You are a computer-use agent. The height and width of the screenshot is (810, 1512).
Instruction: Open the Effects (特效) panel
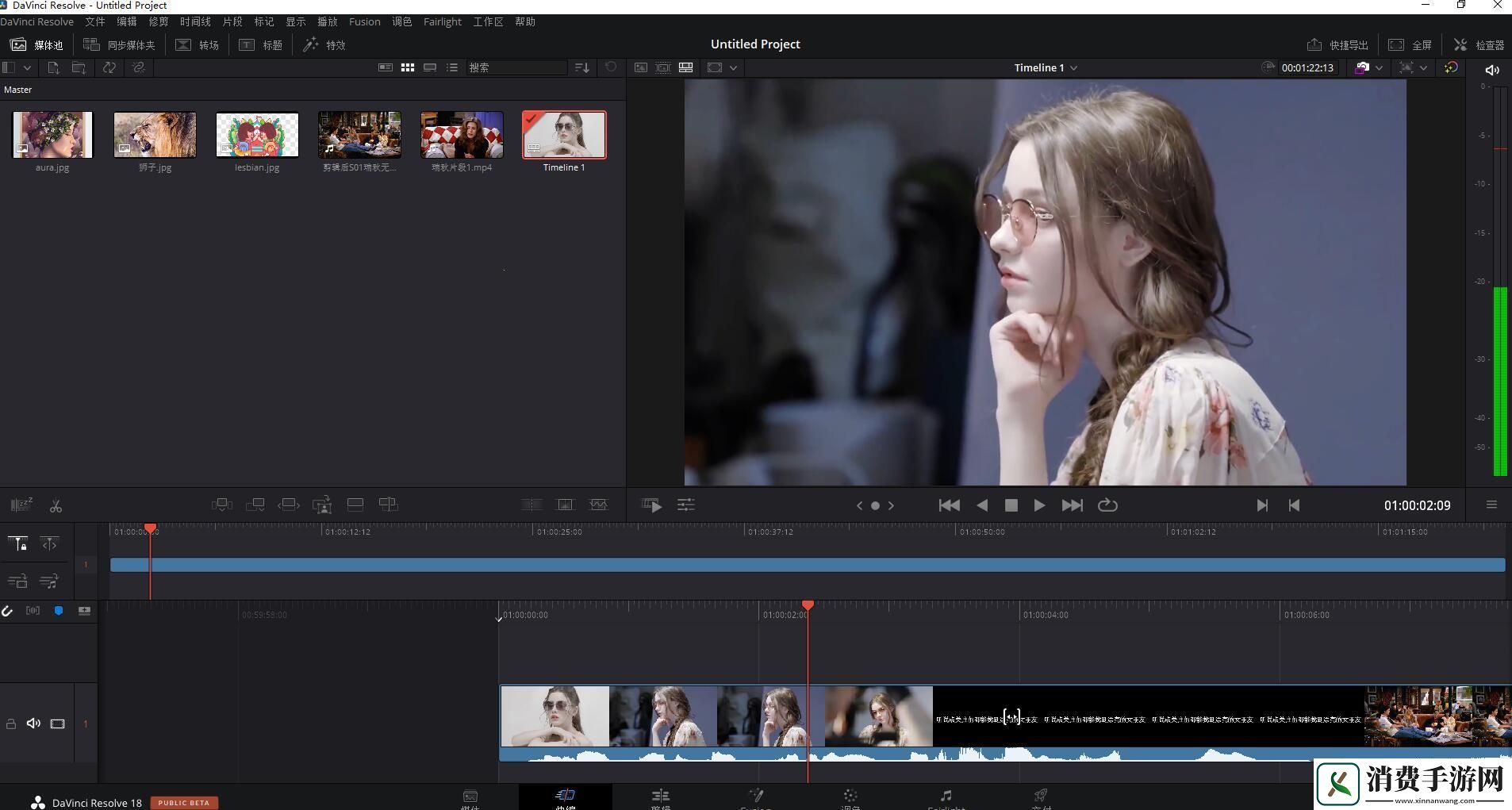pos(325,45)
